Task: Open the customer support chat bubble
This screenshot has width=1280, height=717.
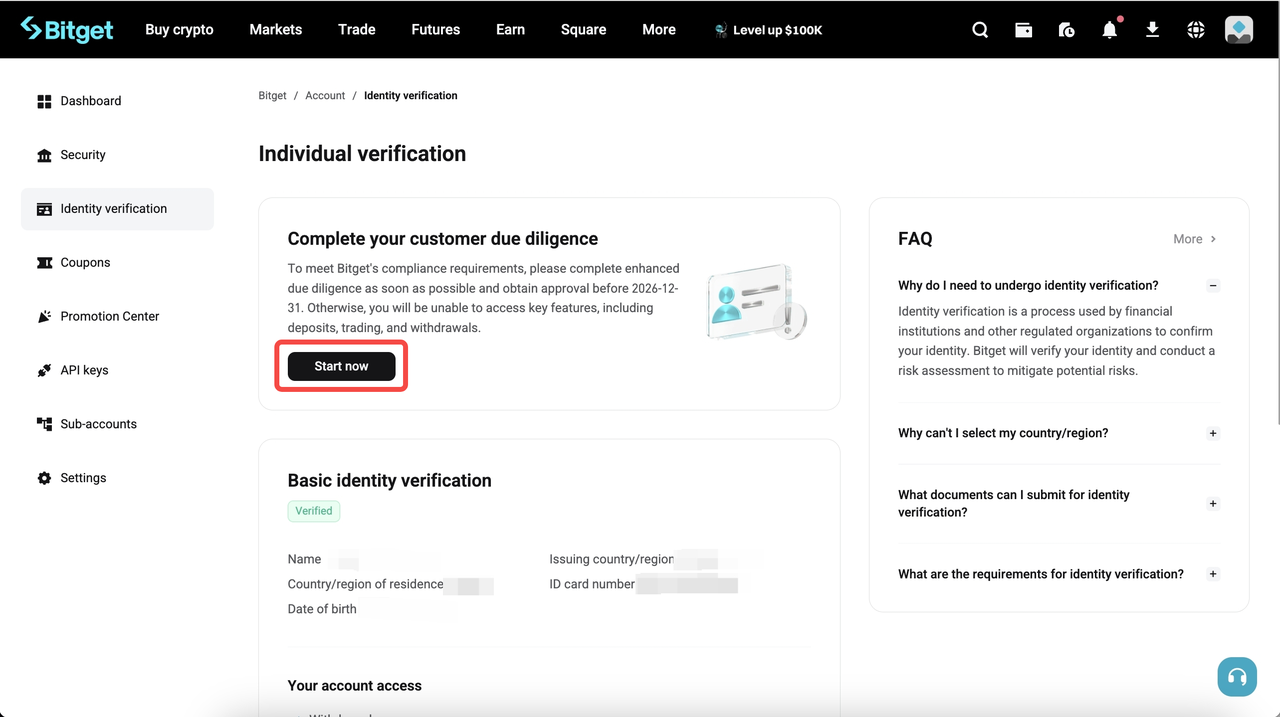Action: point(1237,676)
